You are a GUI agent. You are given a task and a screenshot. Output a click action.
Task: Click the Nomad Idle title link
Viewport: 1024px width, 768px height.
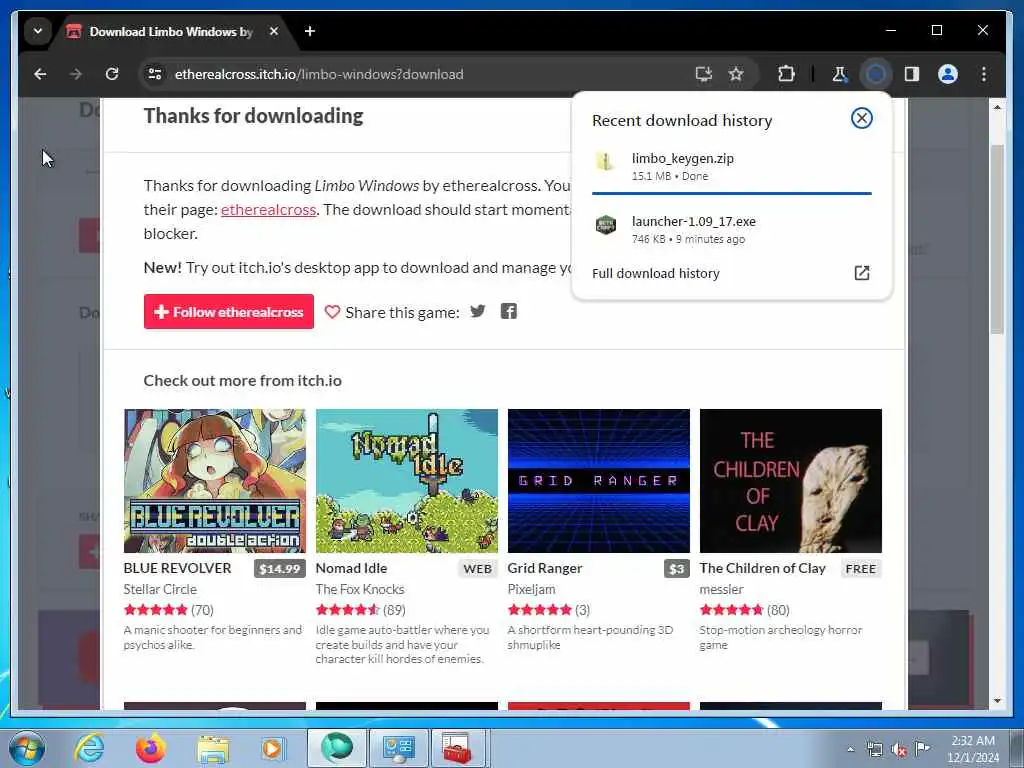[351, 568]
